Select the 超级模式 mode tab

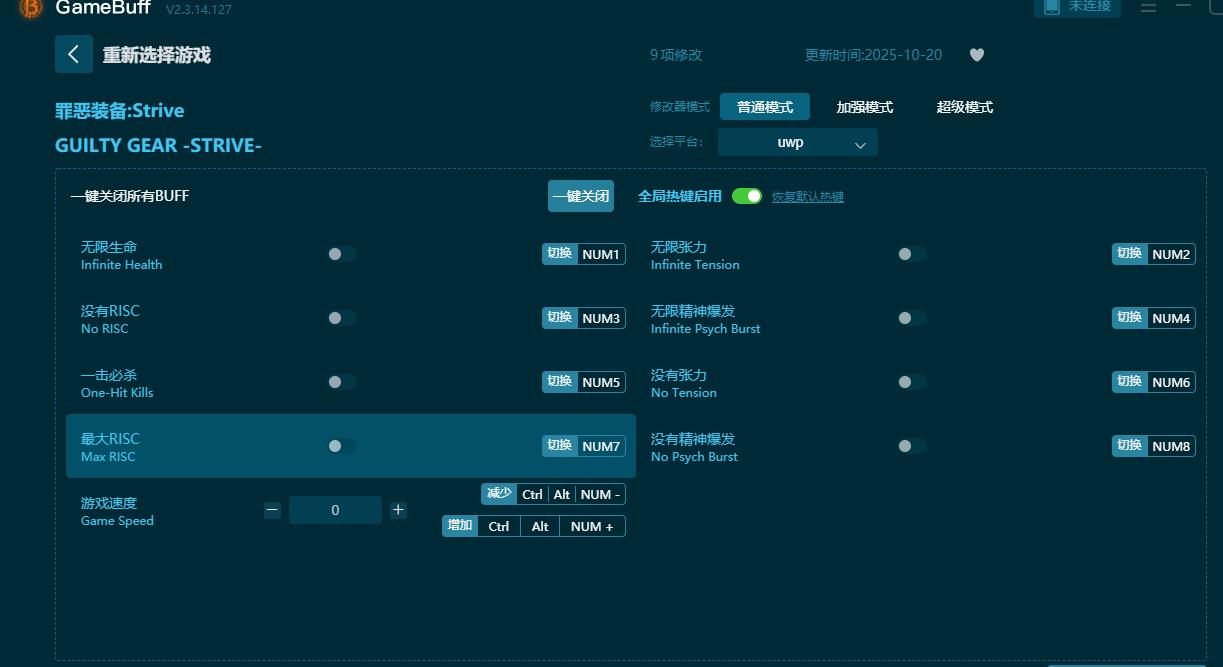pos(964,107)
